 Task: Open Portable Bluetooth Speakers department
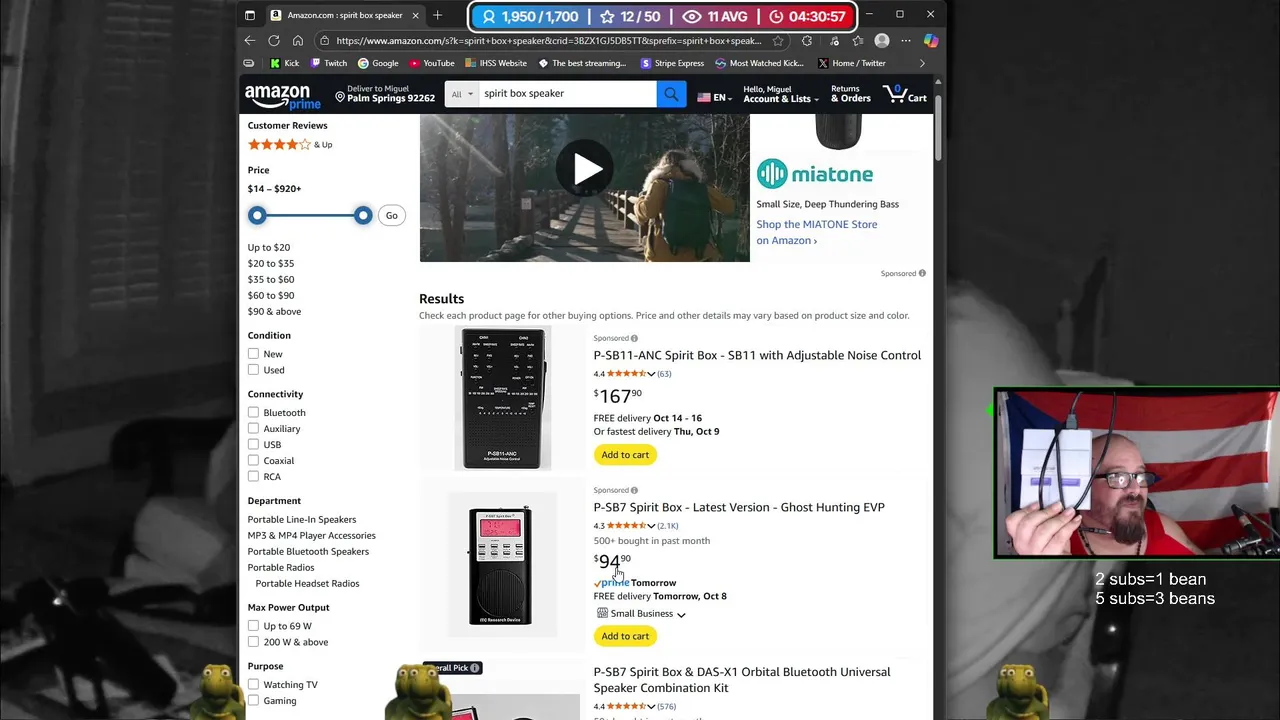click(x=308, y=551)
